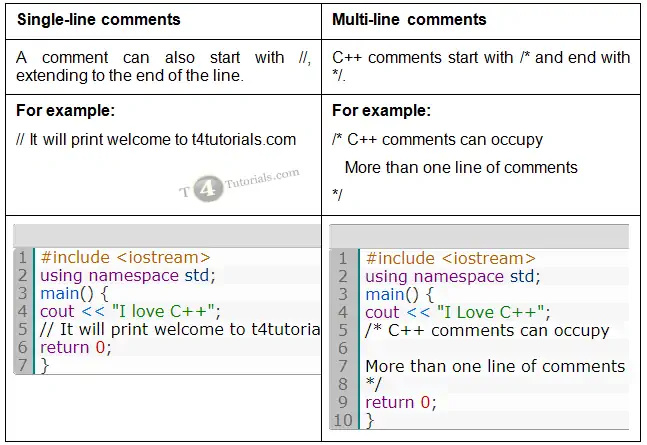Image resolution: width=647 pixels, height=445 pixels.
Task: Click line number 10 in right code block
Action: click(x=343, y=420)
